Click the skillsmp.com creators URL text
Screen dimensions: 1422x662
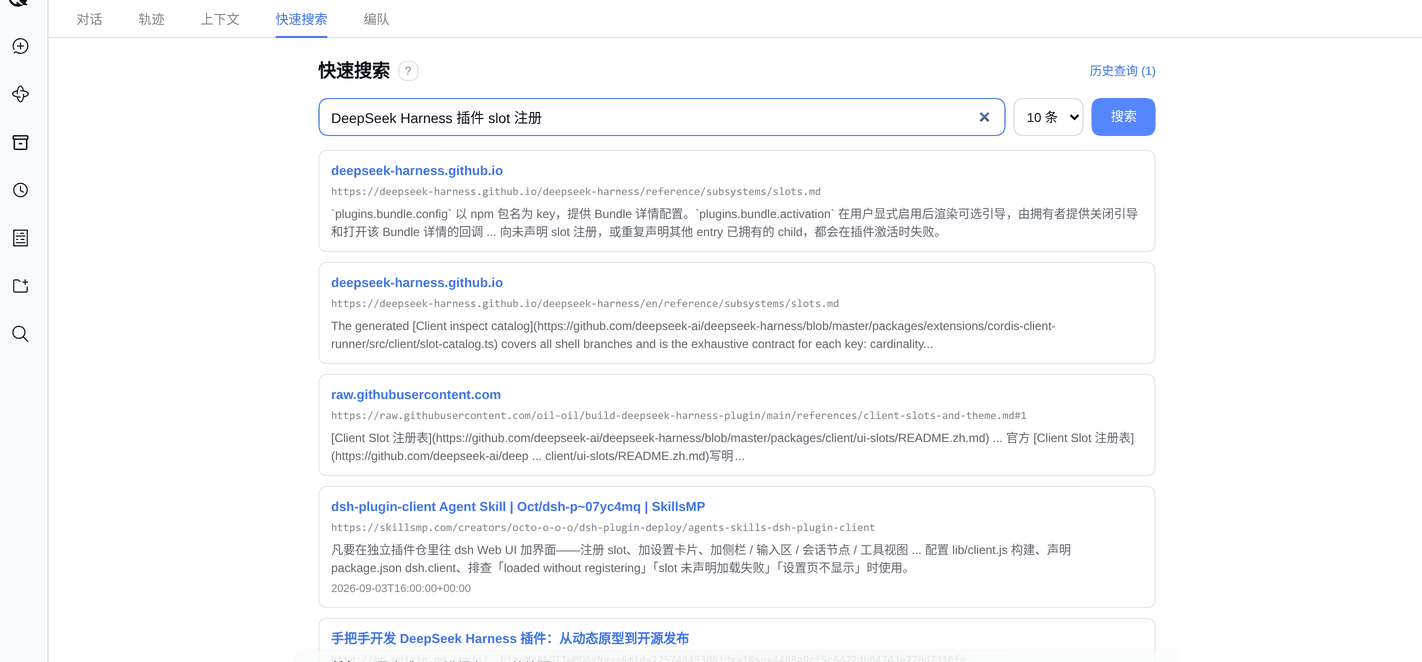pos(603,528)
